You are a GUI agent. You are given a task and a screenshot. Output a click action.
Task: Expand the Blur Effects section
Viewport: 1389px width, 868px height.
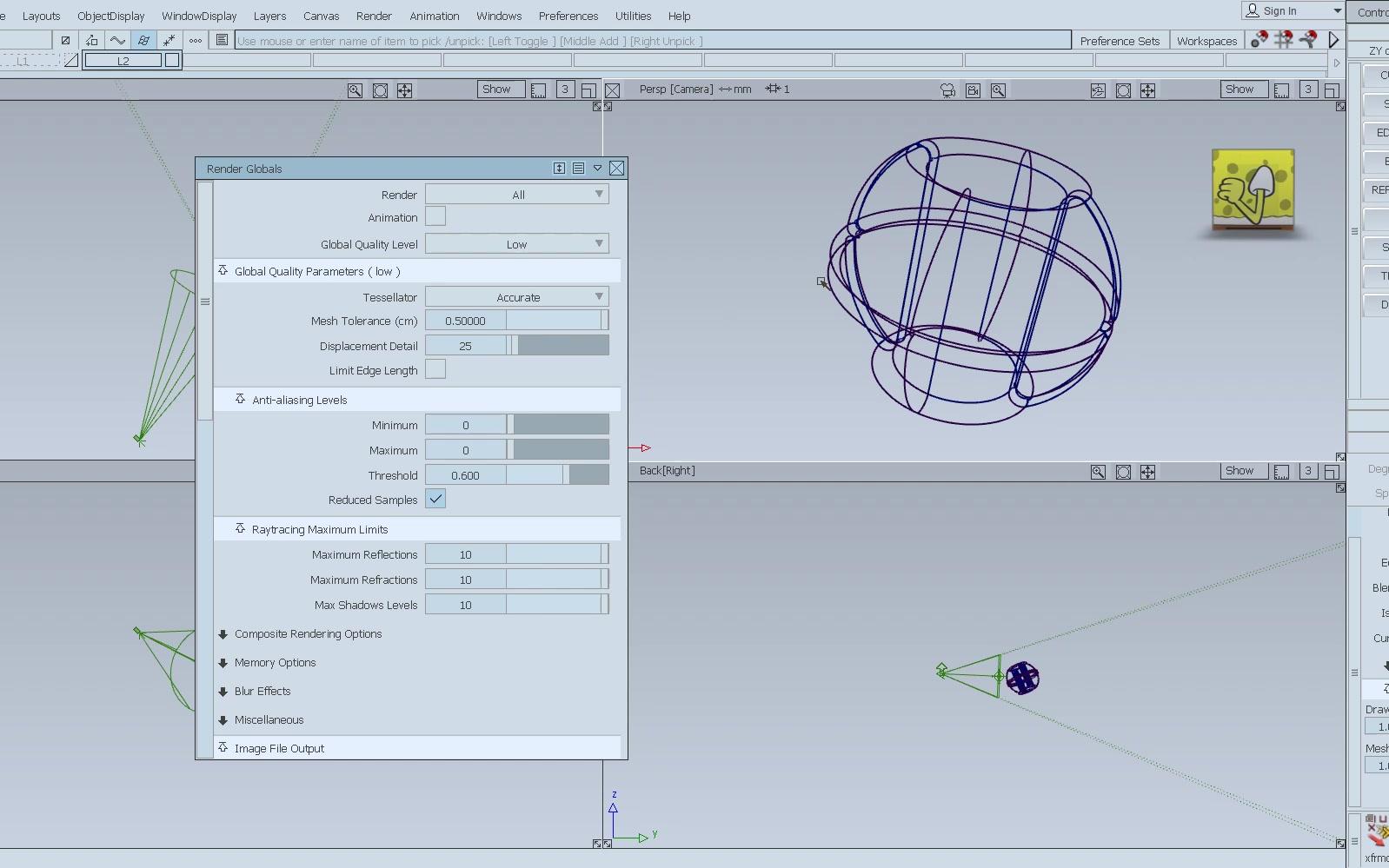[x=262, y=692]
